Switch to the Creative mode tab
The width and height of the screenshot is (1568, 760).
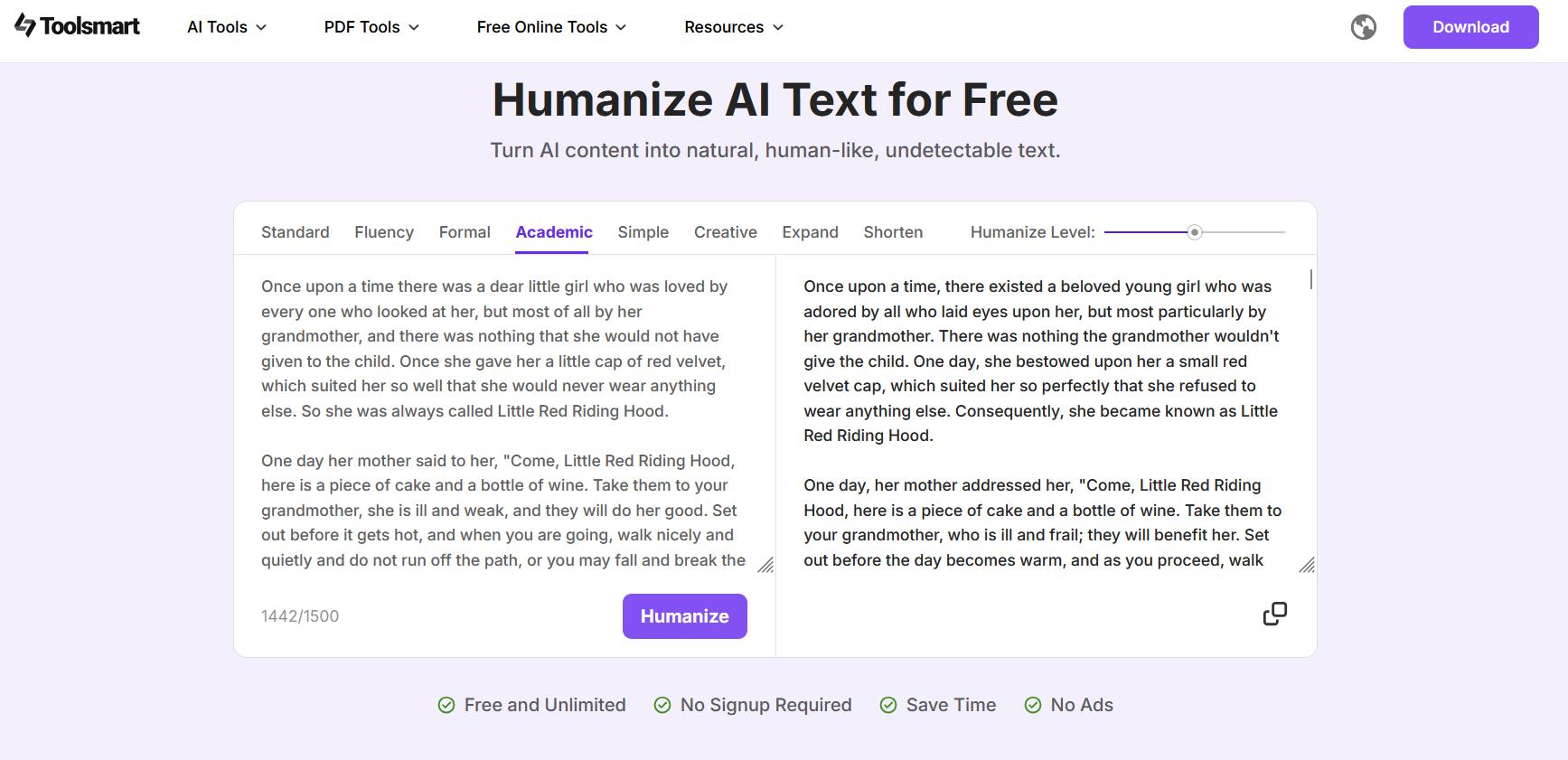(726, 232)
